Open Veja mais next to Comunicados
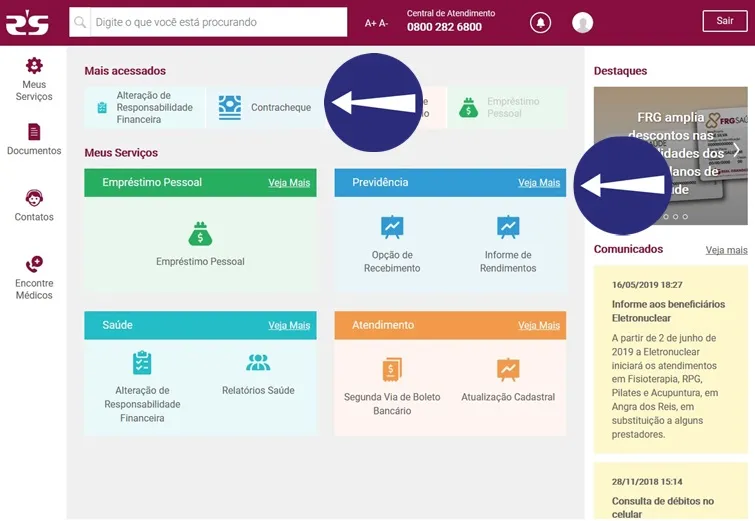 pyautogui.click(x=726, y=250)
